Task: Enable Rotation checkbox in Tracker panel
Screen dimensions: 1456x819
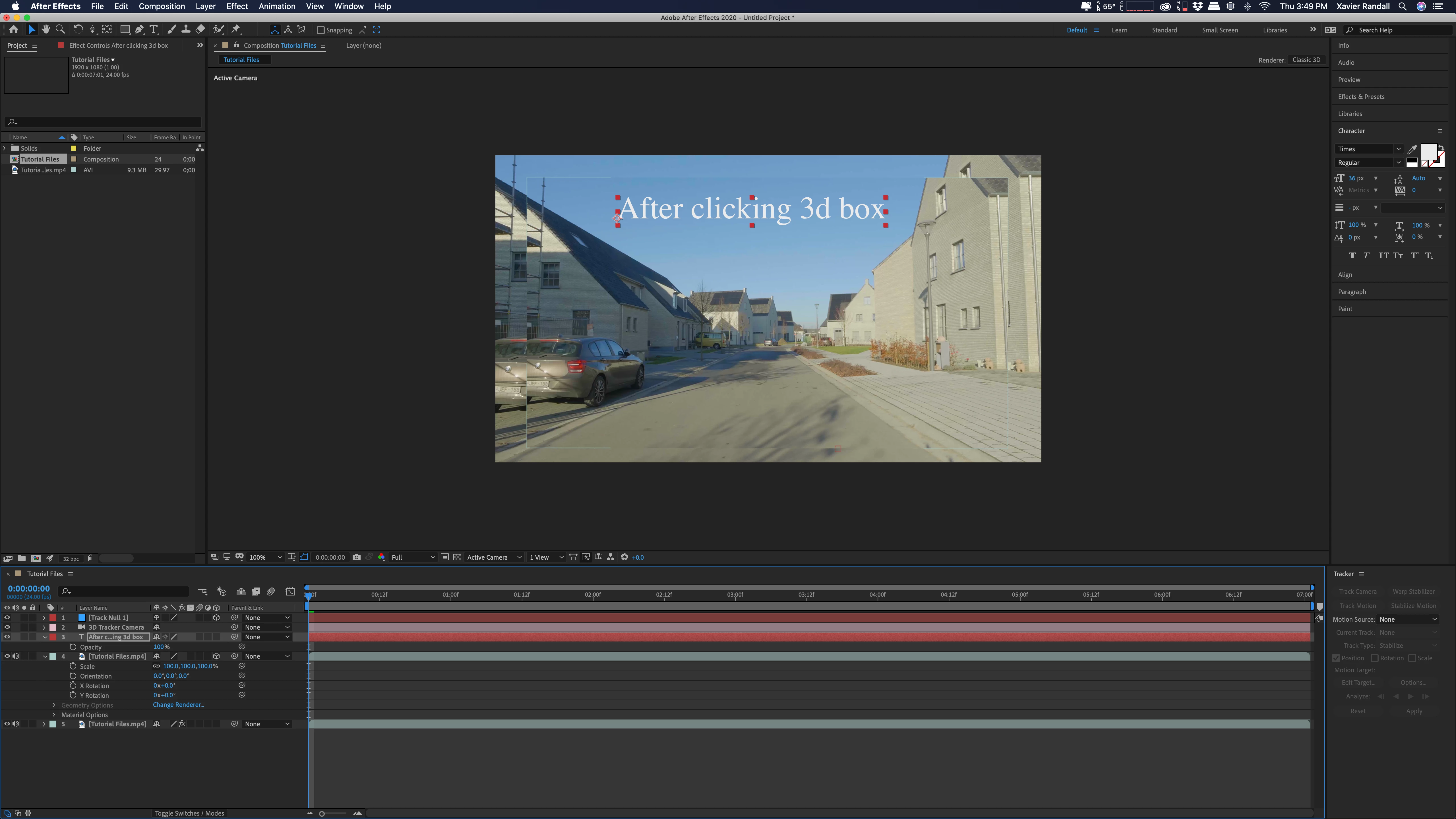Action: pos(1375,658)
